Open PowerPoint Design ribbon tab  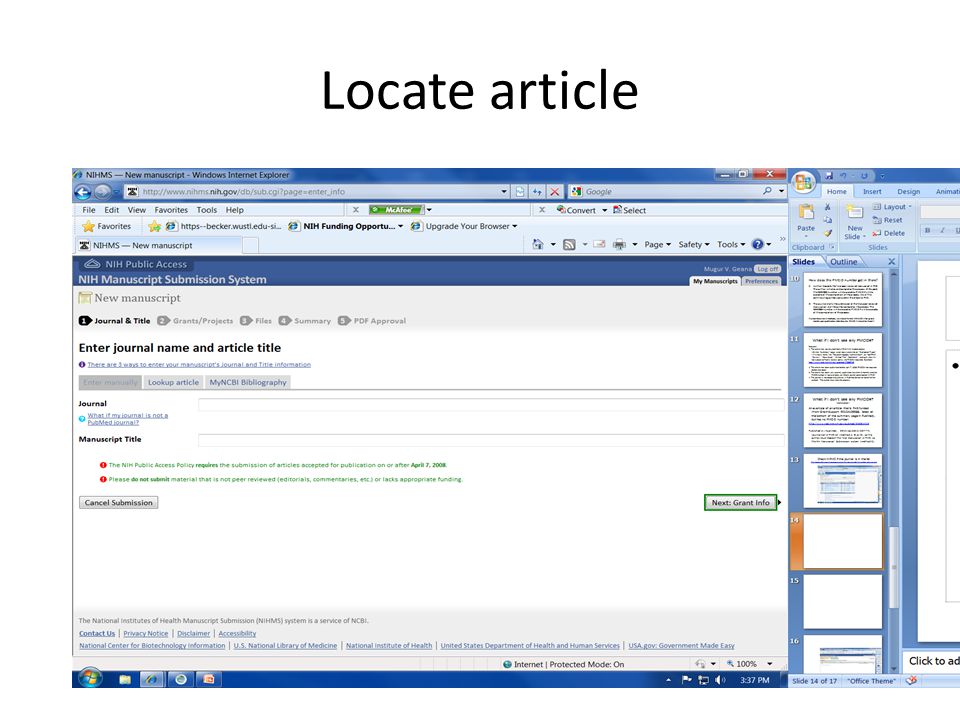click(909, 192)
